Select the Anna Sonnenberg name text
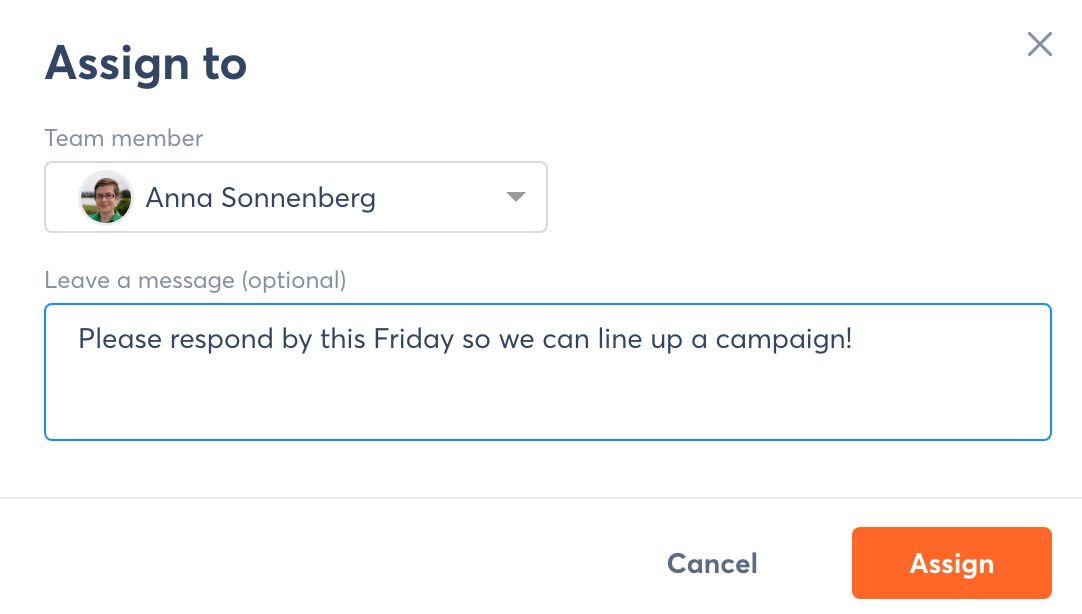The height and width of the screenshot is (614, 1082). tap(260, 198)
